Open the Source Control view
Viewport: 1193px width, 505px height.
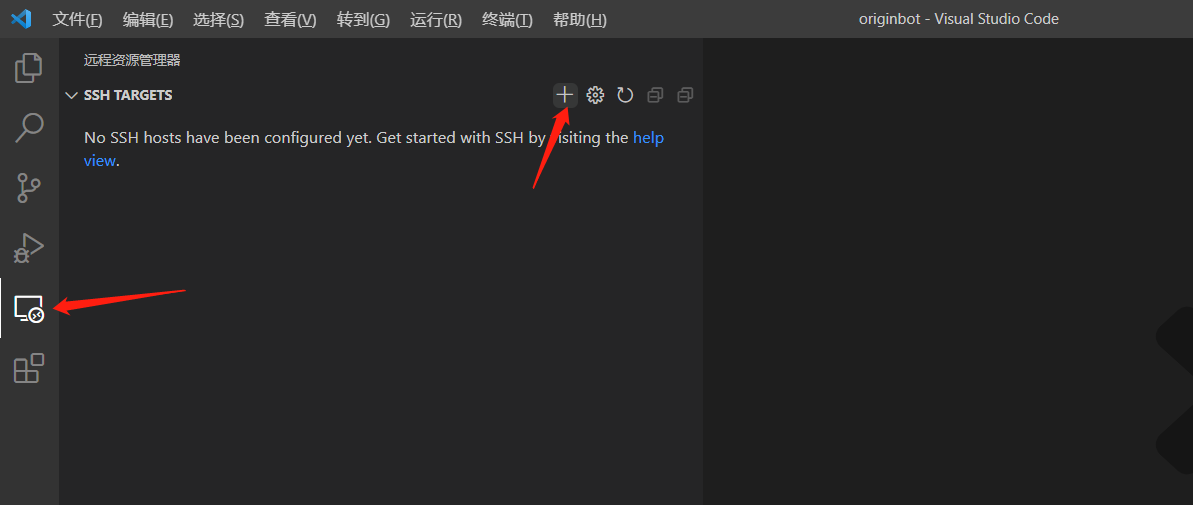click(29, 187)
